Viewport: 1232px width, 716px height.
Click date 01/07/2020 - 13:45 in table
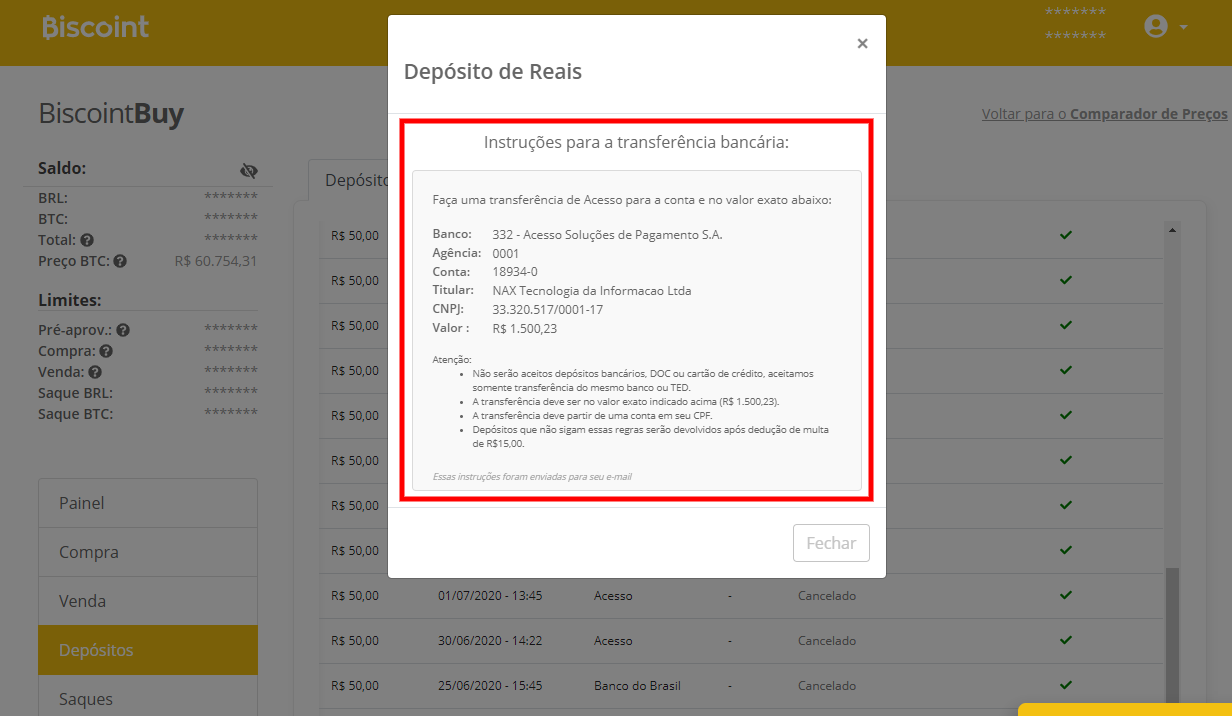coord(490,596)
